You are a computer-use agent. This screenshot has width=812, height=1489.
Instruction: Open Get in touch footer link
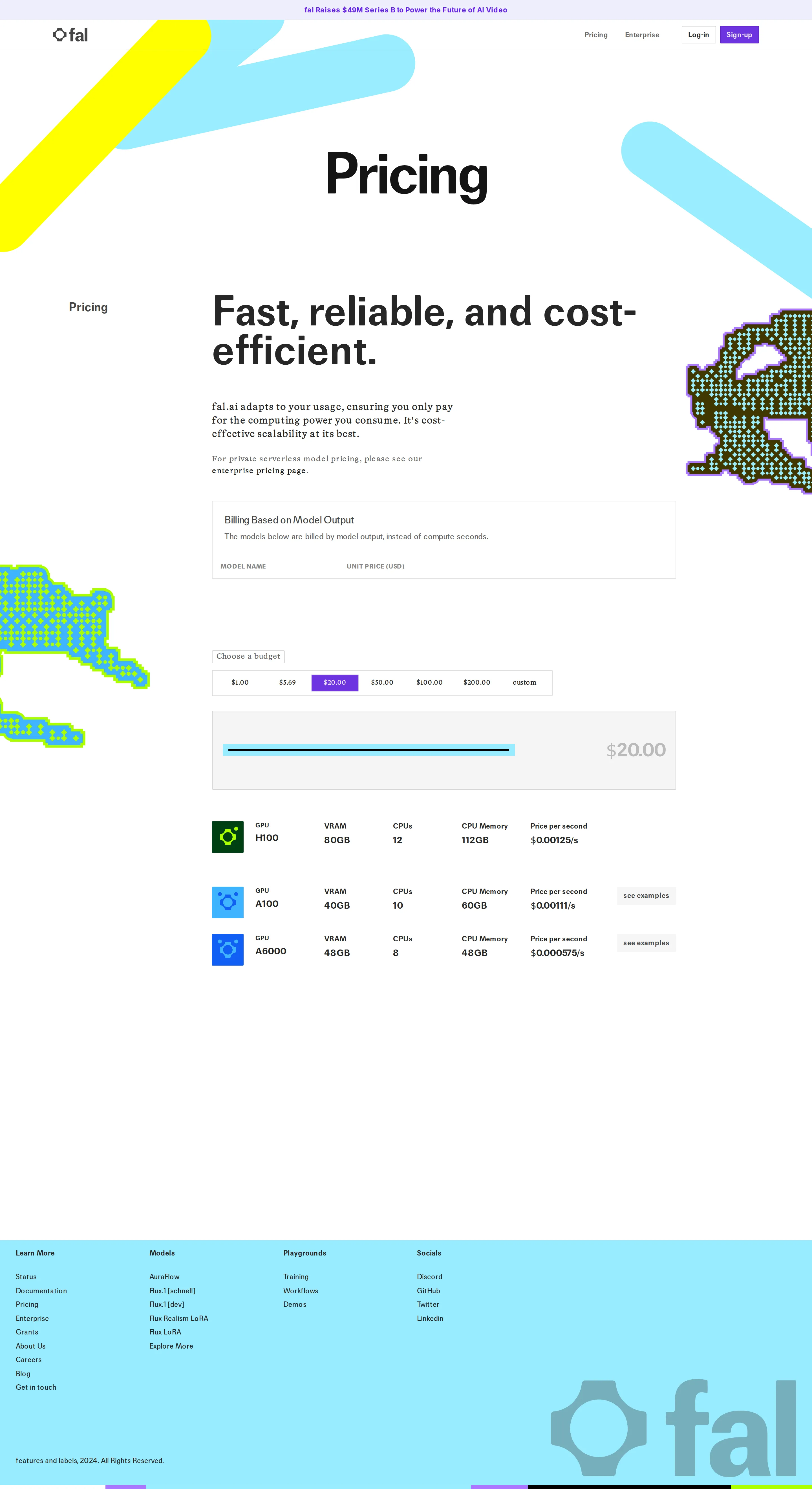(36, 1387)
